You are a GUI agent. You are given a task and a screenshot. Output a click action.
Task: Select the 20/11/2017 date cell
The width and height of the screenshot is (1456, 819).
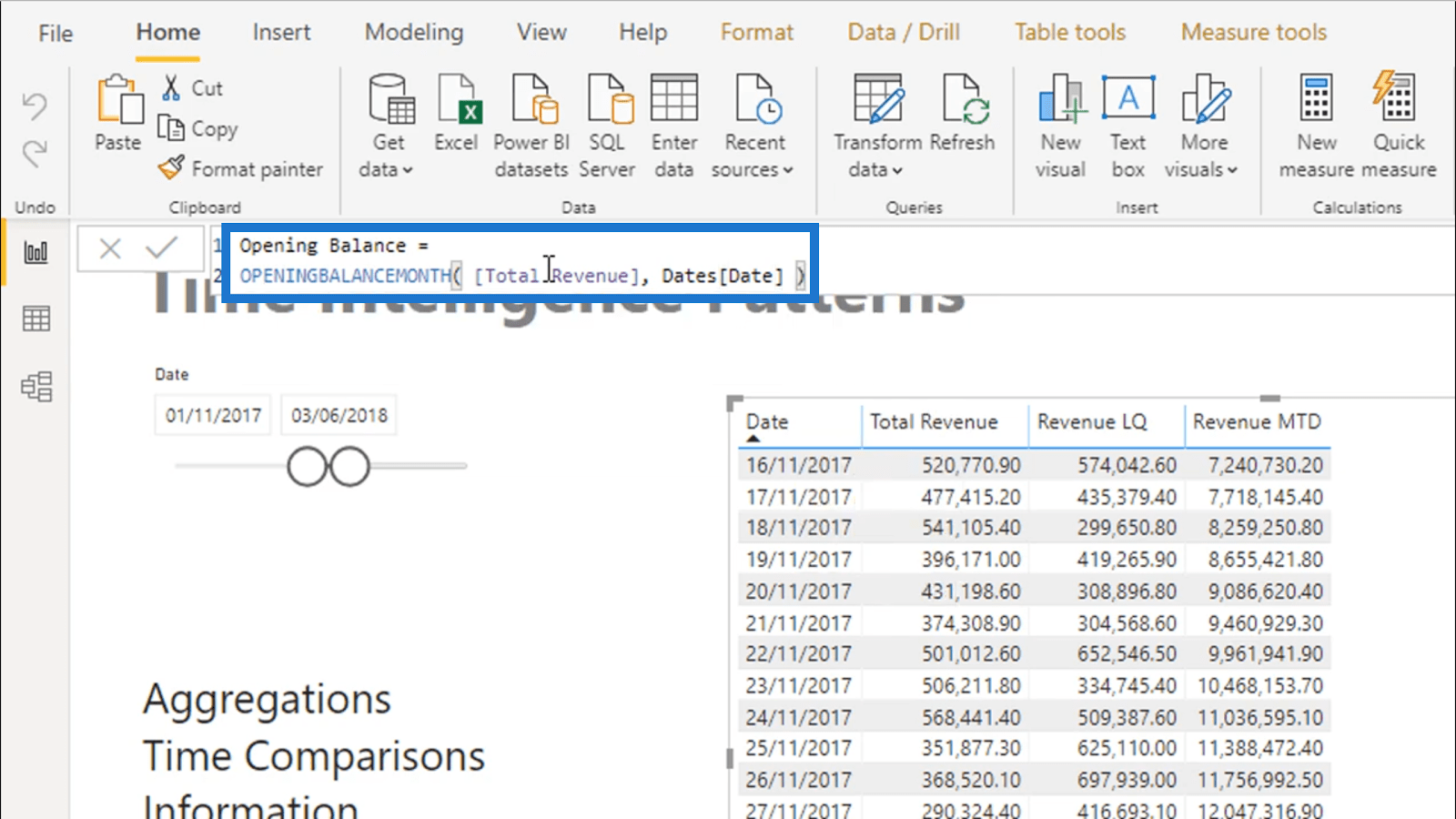[x=799, y=591]
